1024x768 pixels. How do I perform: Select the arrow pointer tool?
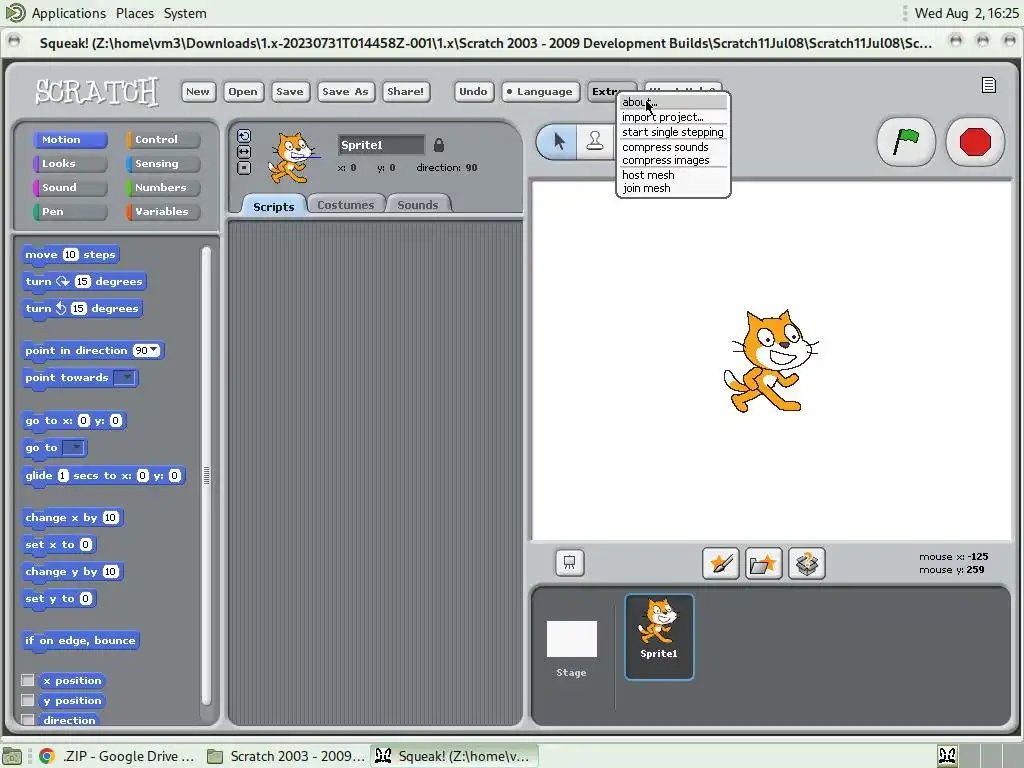(x=559, y=141)
